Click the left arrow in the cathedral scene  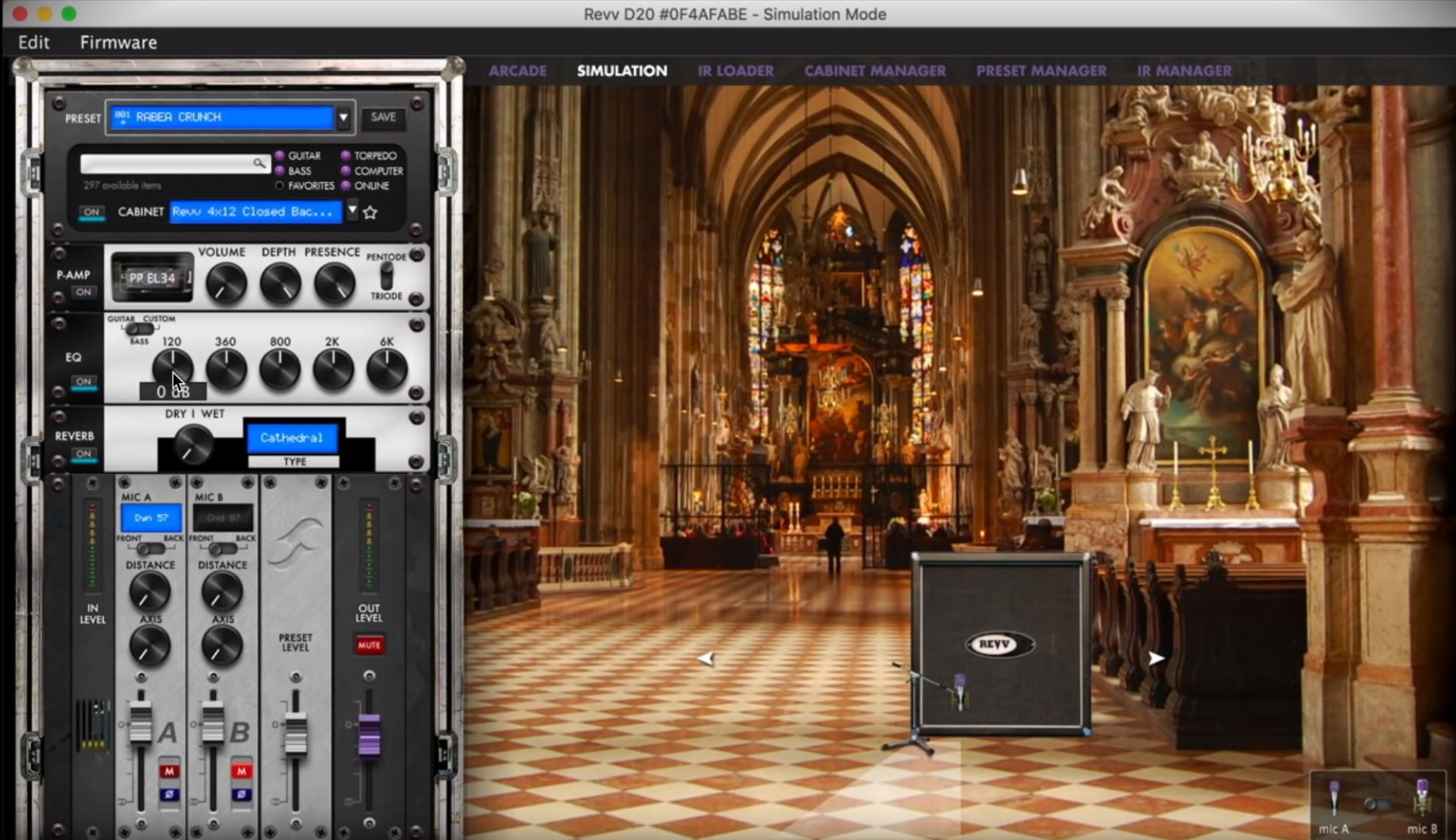(x=705, y=659)
